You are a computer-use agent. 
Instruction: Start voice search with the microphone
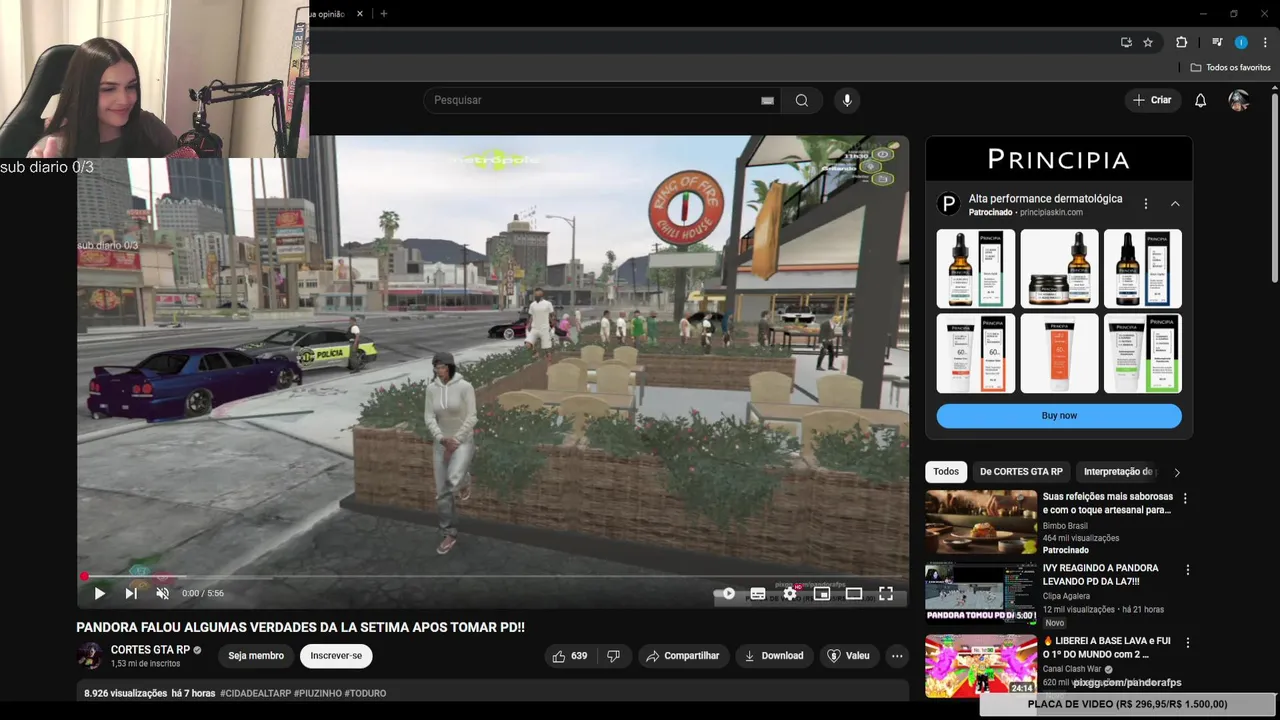click(x=847, y=100)
